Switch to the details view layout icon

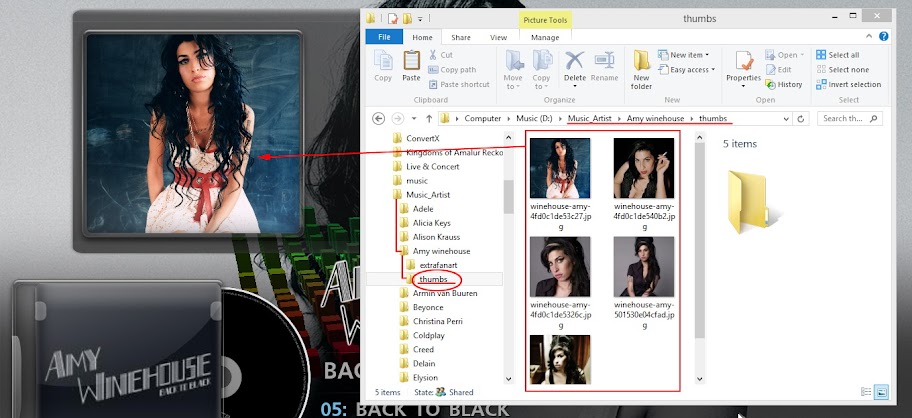pos(866,392)
